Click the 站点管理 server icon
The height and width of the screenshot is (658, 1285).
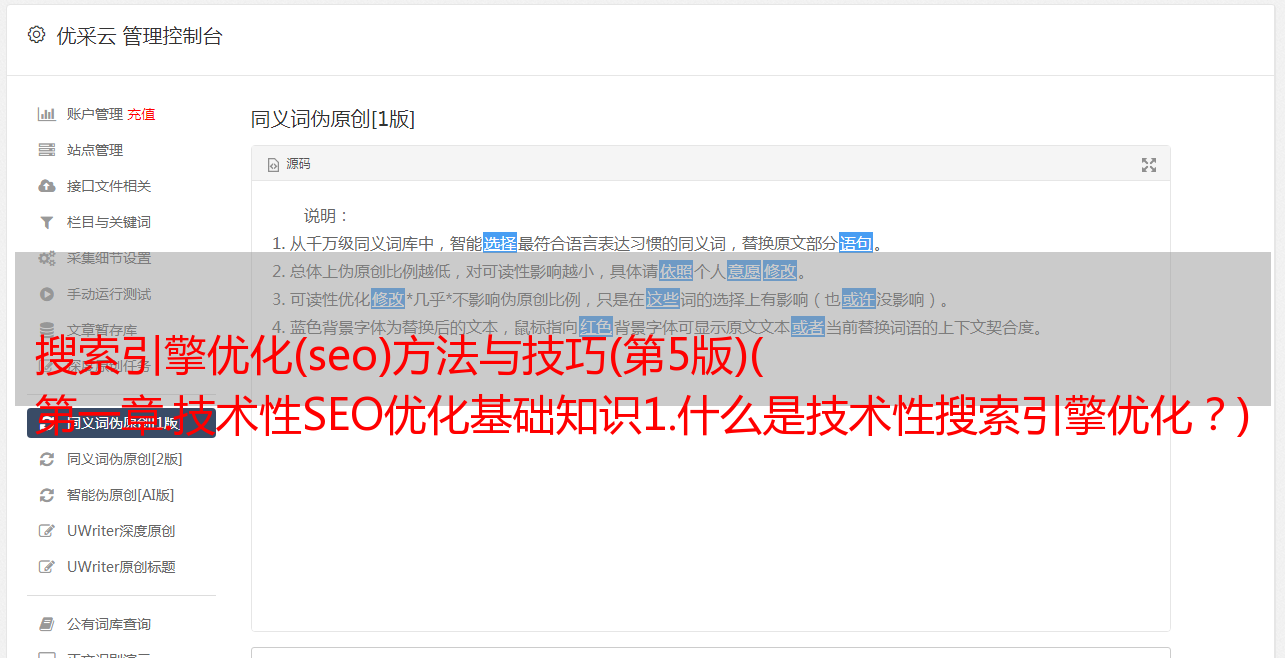46,150
